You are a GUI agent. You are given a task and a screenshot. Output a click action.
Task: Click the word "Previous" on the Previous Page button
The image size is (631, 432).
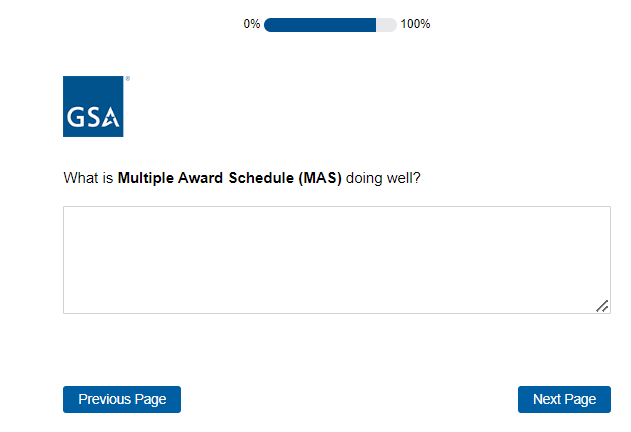(105, 399)
